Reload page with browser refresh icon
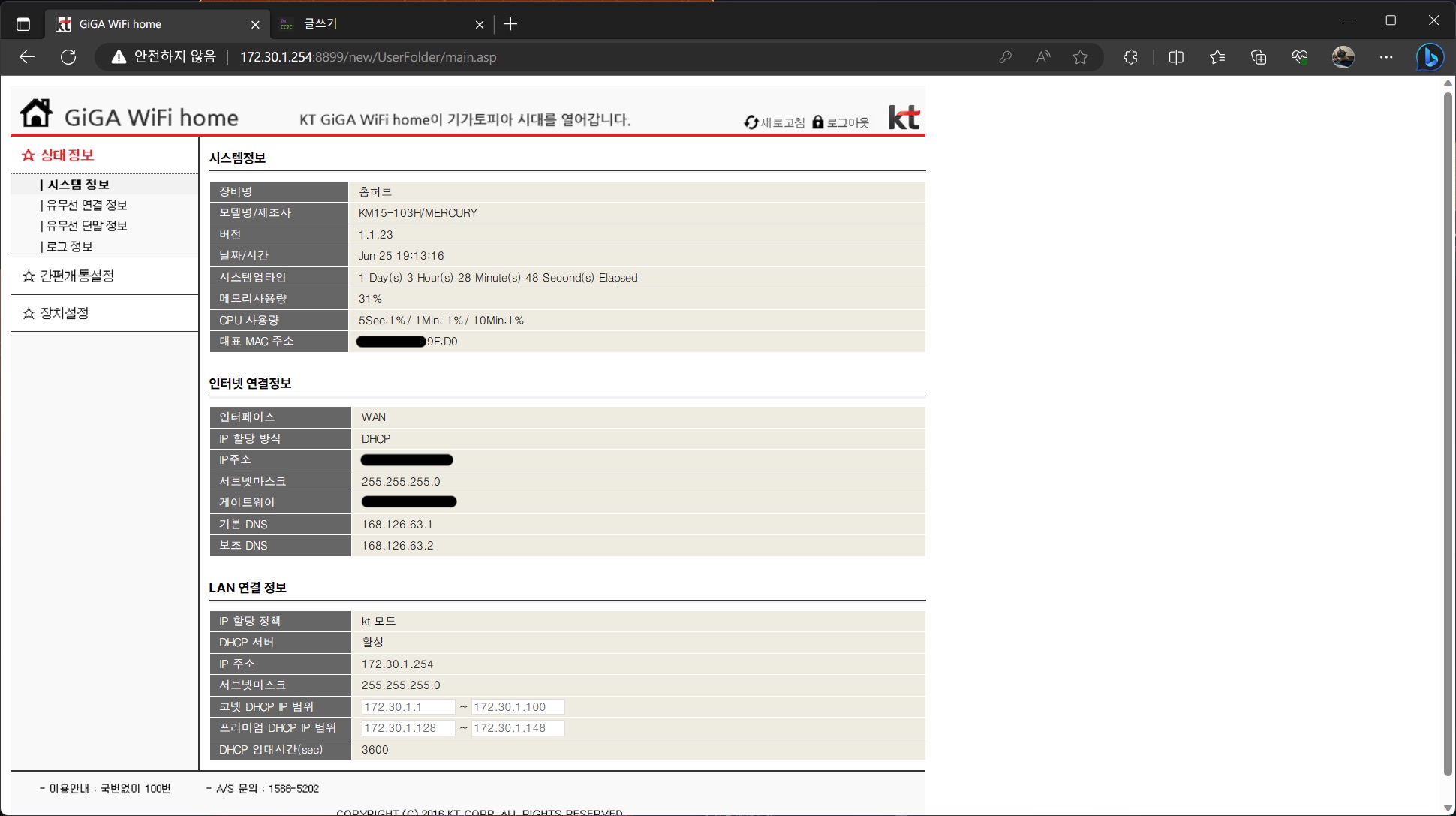Screen dimensions: 1456x816 click(x=68, y=57)
